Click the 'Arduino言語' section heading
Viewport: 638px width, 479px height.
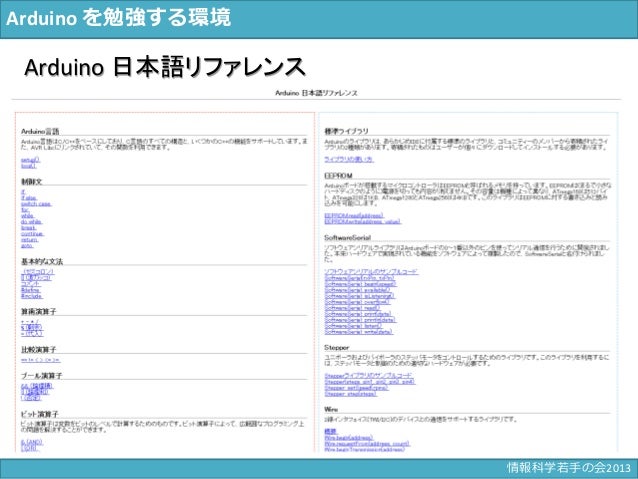click(x=40, y=131)
